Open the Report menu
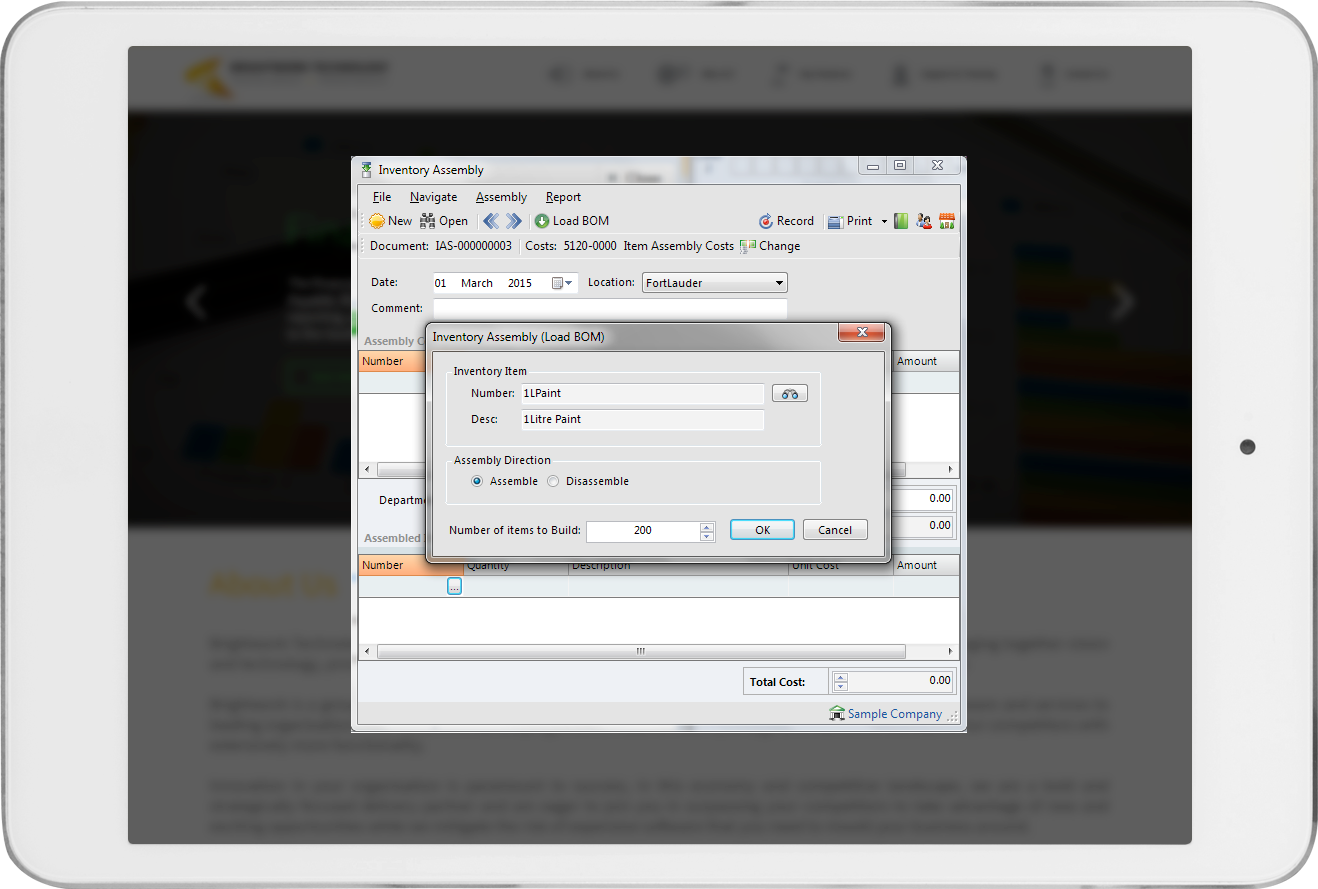The image size is (1318, 889). pos(563,197)
